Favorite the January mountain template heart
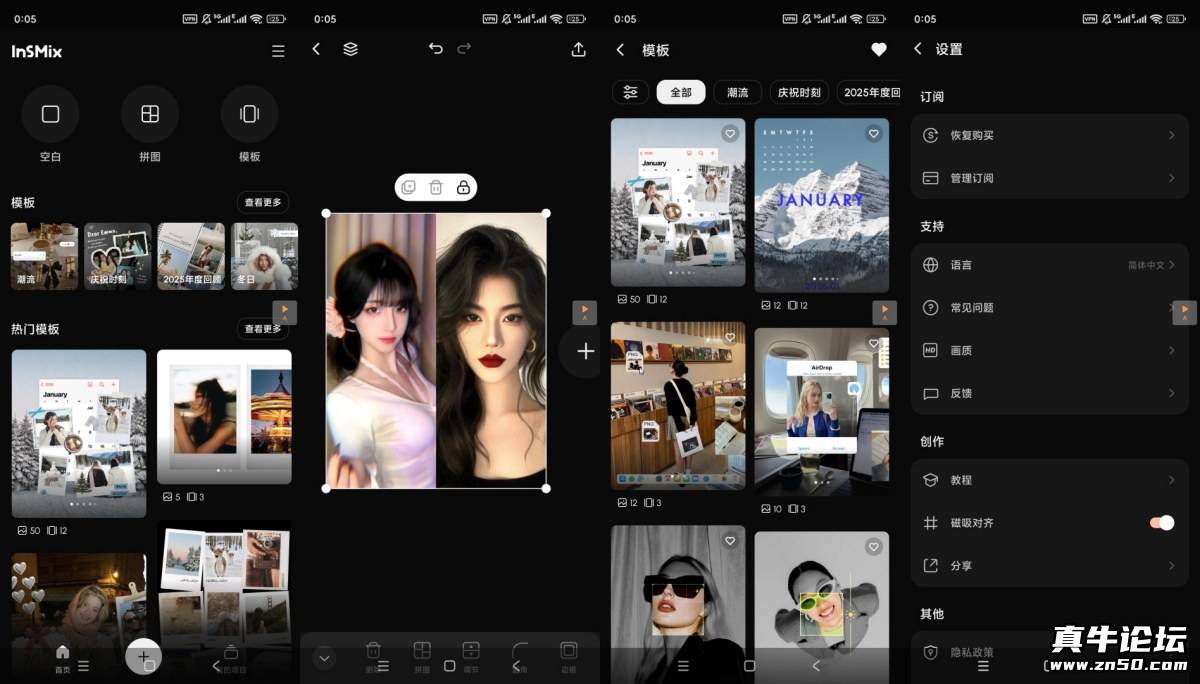This screenshot has width=1200, height=684. (874, 133)
